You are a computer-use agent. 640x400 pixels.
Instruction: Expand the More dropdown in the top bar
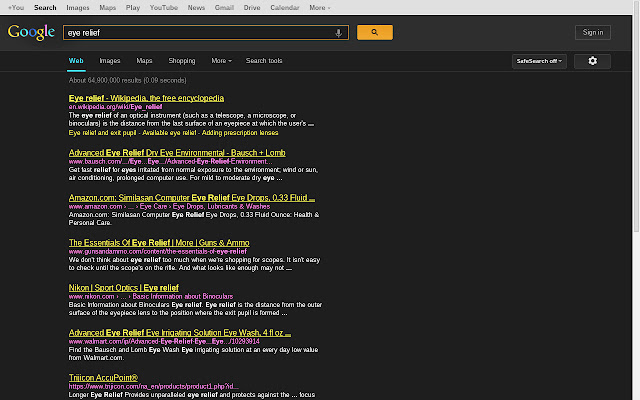[x=319, y=7]
